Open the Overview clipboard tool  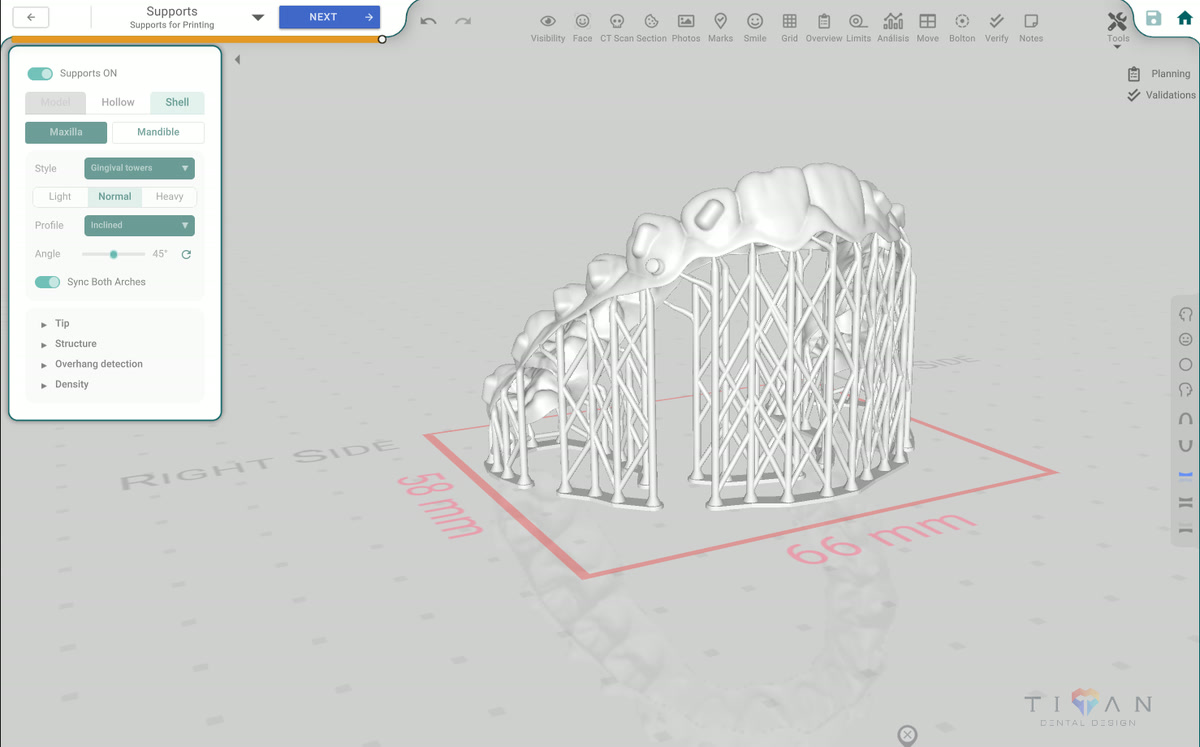[824, 27]
